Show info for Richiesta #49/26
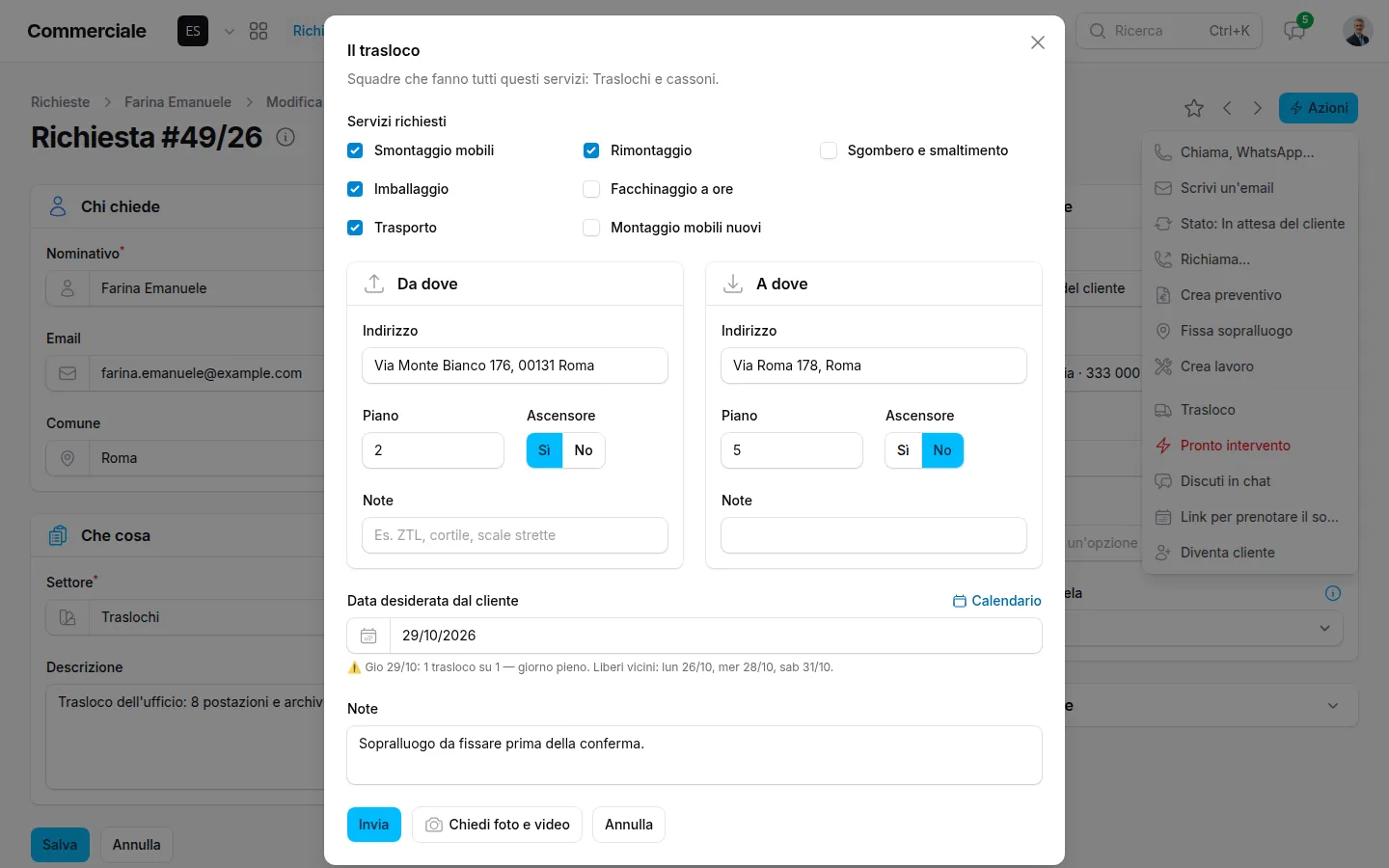This screenshot has height=868, width=1389. pos(286,137)
